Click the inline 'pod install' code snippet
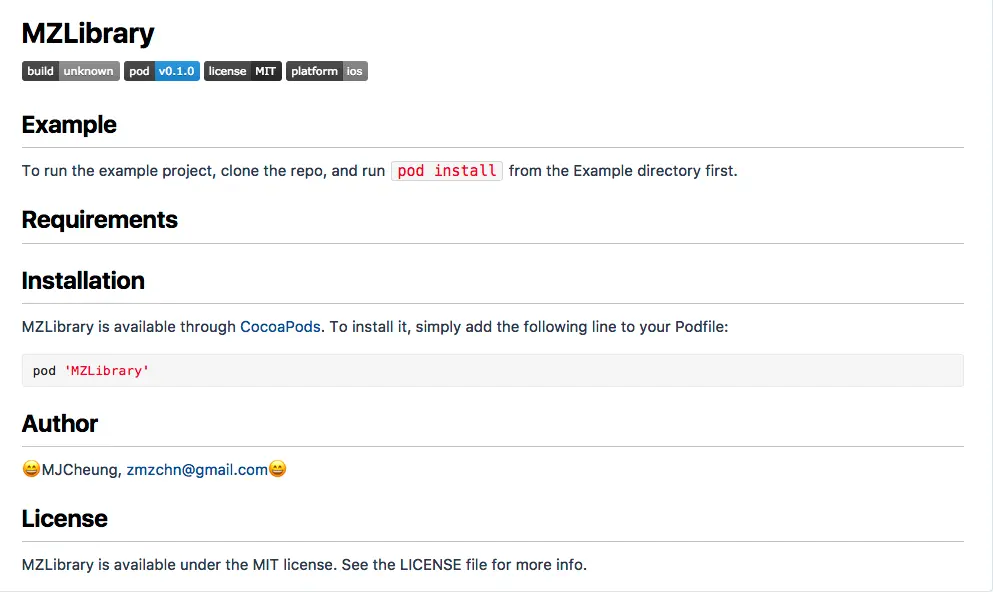The image size is (993, 592). pyautogui.click(x=446, y=171)
